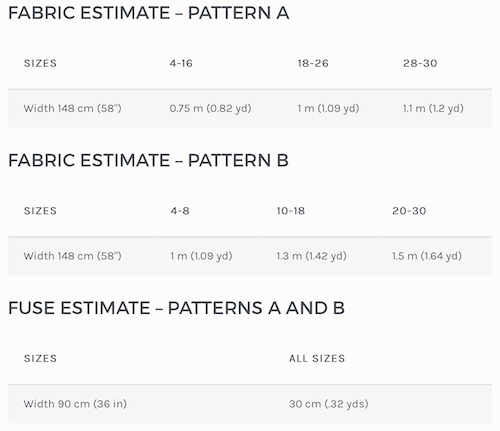Click the 1.5 m (1.64 yd) cell
The image size is (500, 431).
[x=427, y=256]
